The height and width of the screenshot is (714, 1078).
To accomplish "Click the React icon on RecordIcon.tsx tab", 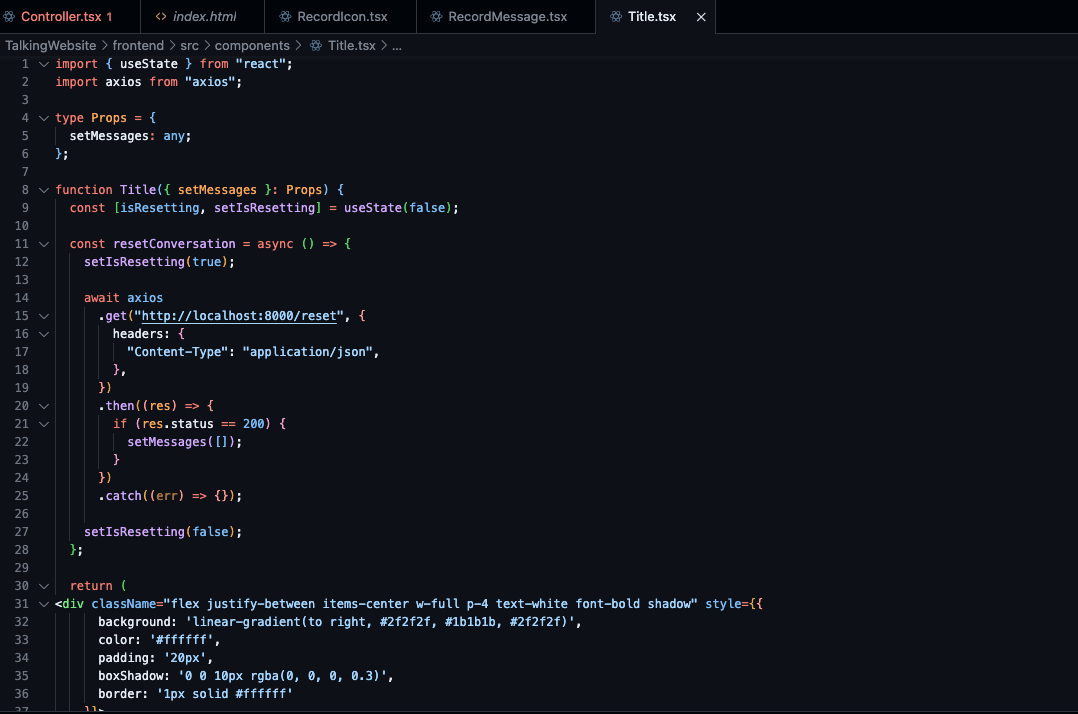I will pyautogui.click(x=285, y=17).
